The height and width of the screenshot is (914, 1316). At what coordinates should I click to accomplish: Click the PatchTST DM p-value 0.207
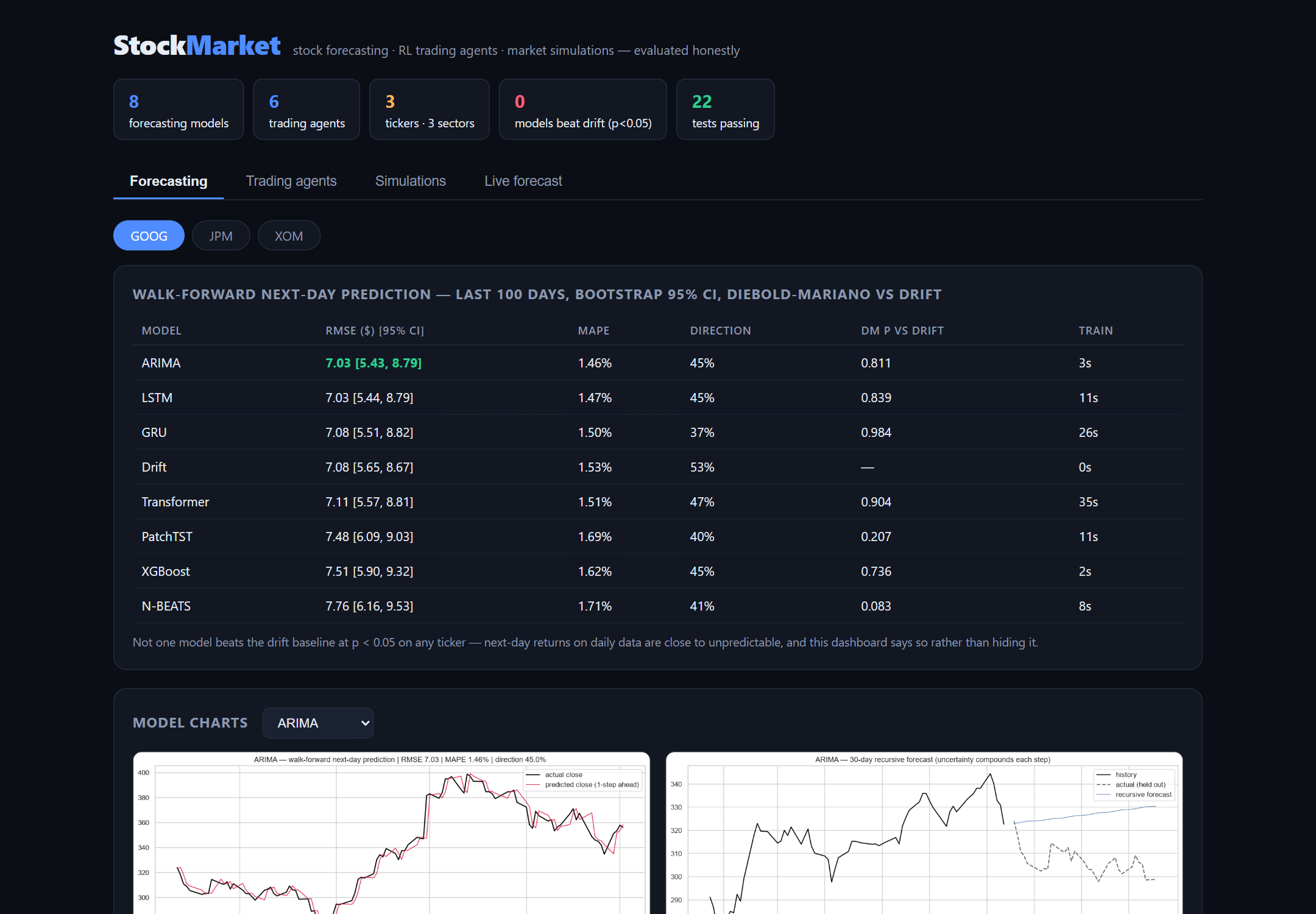876,537
